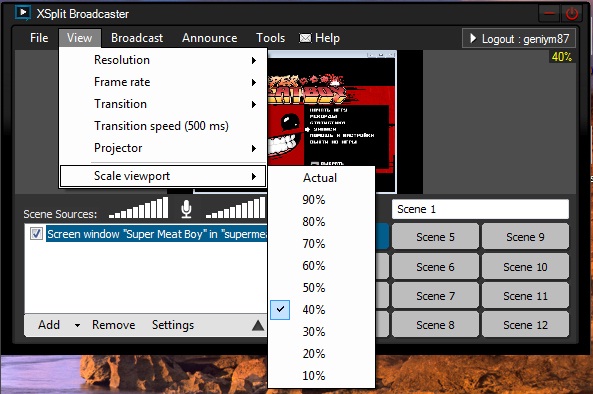Viewport: 593px width, 394px height.
Task: Close the View menu
Action: [x=80, y=38]
